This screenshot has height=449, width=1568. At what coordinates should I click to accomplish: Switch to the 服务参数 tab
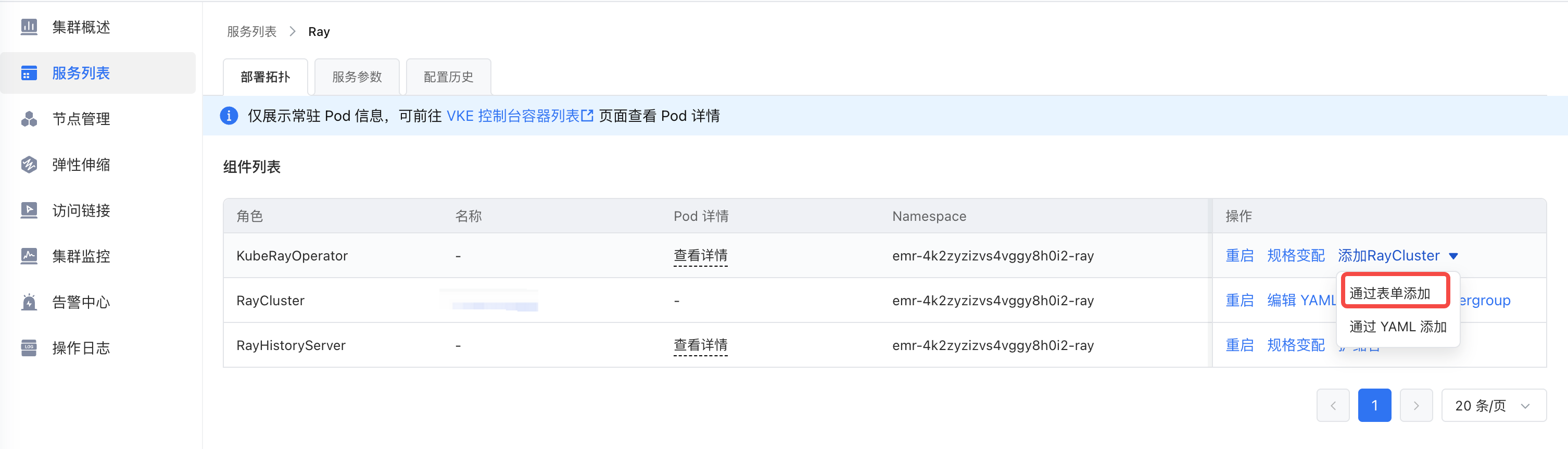(357, 77)
